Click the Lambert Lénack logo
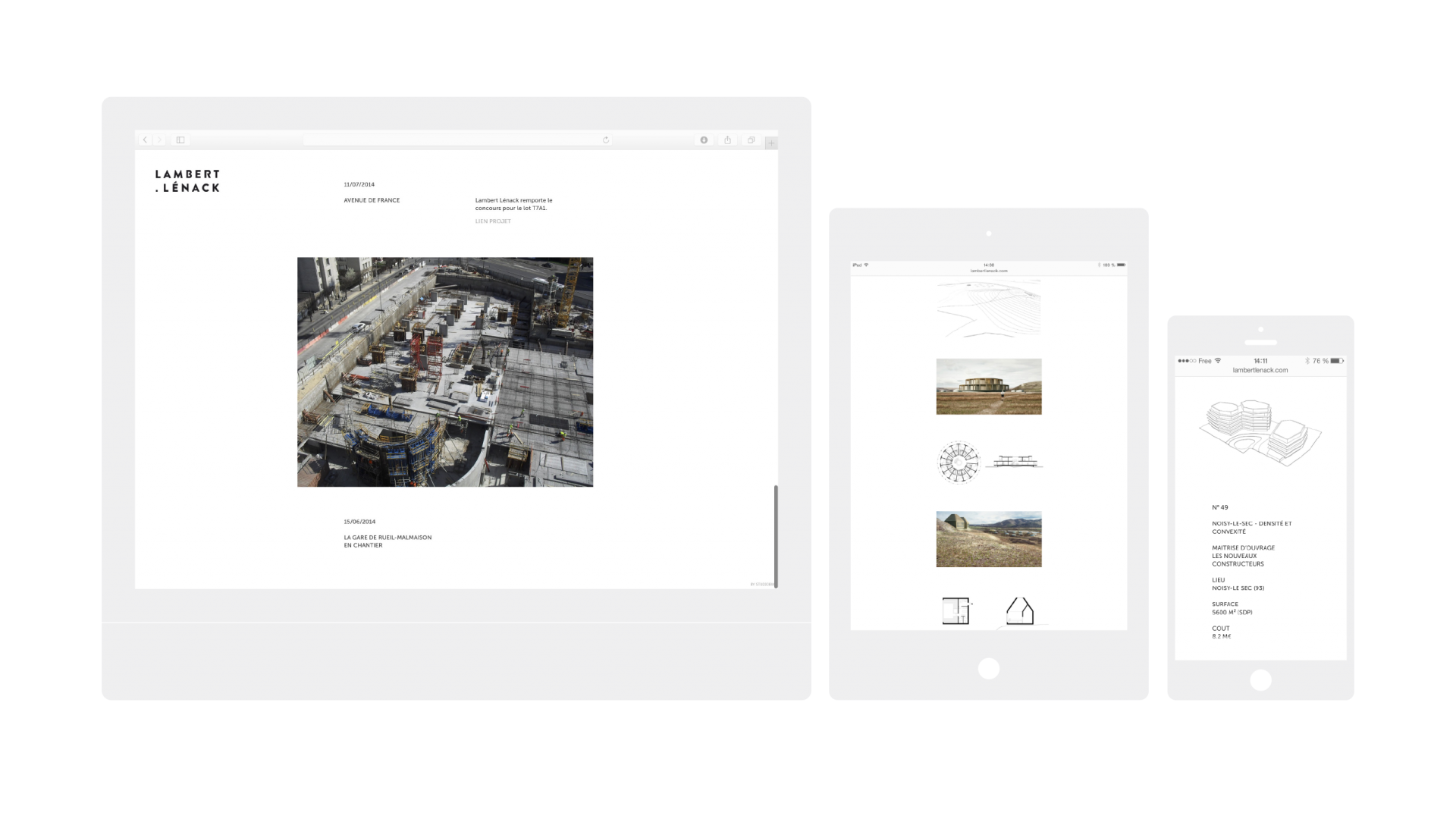Viewport: 1456px width, 828px height. 187,180
